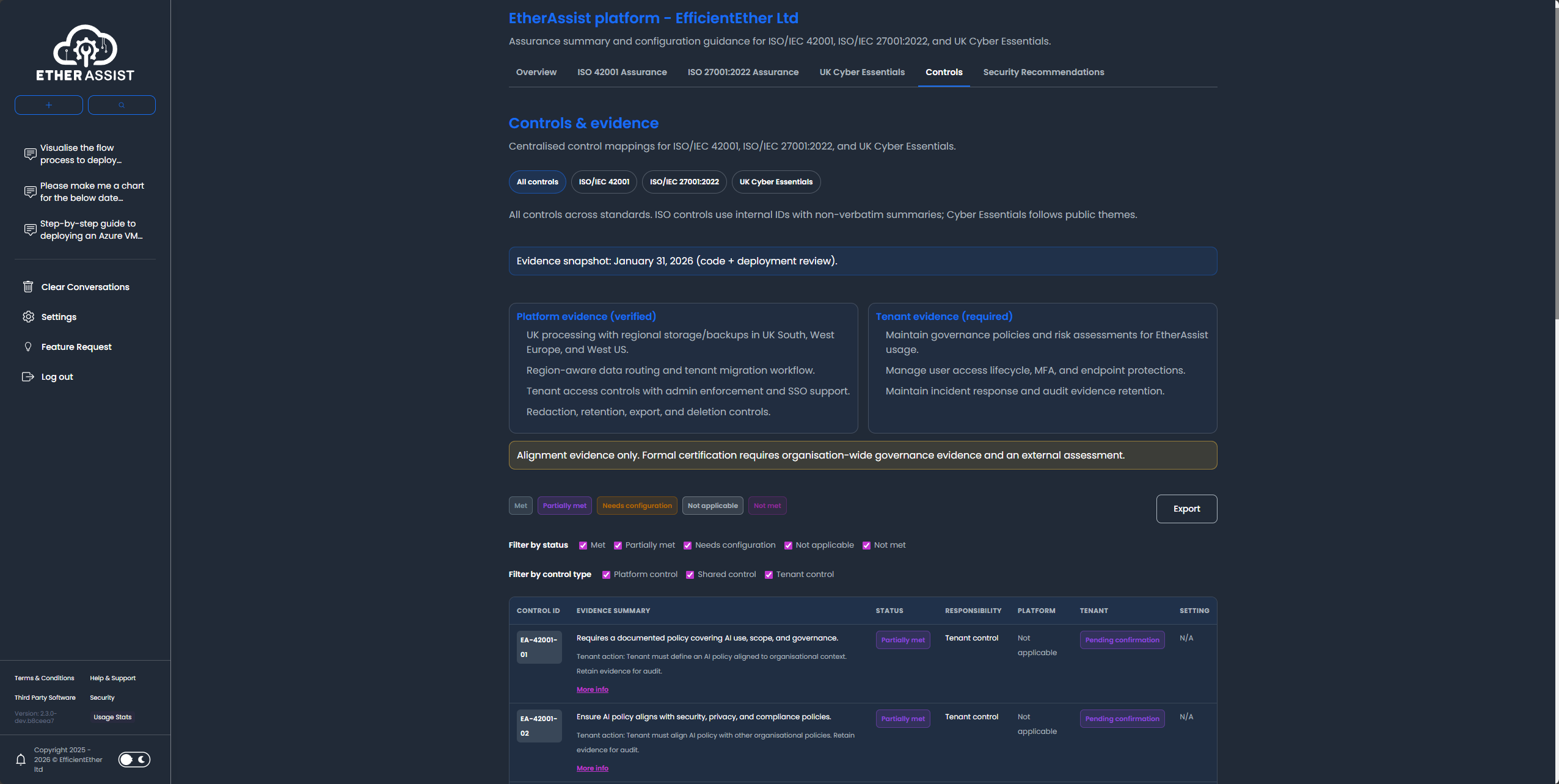Click the EA-42001-01 control ID cell

539,647
